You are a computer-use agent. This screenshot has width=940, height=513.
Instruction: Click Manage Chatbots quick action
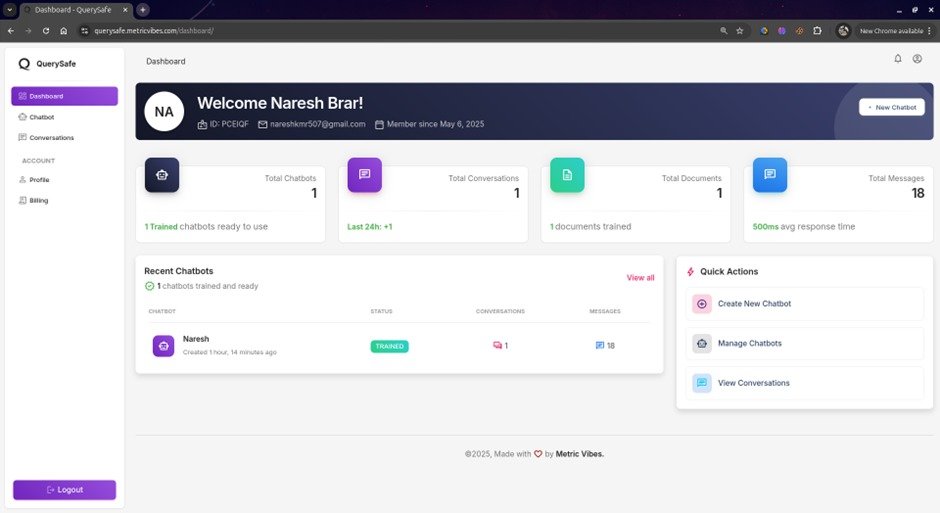click(x=805, y=343)
